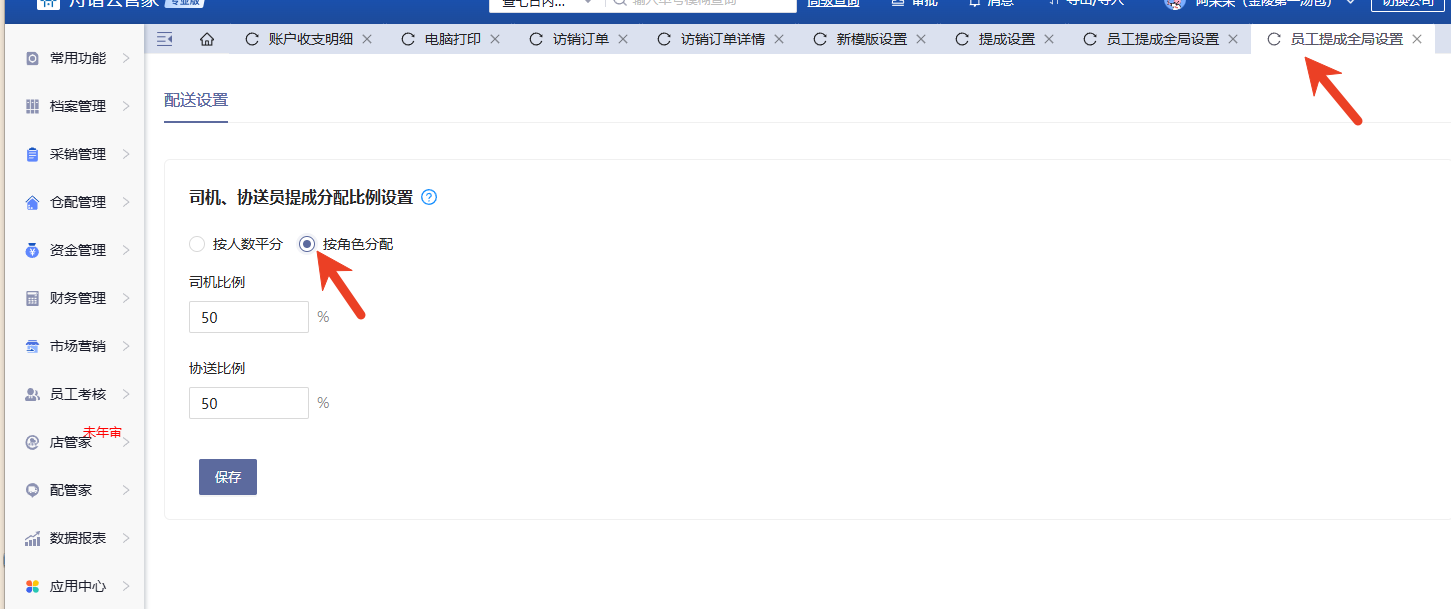
Task: Click the refresh icon on the 账户收支明细 tab
Action: [252, 39]
